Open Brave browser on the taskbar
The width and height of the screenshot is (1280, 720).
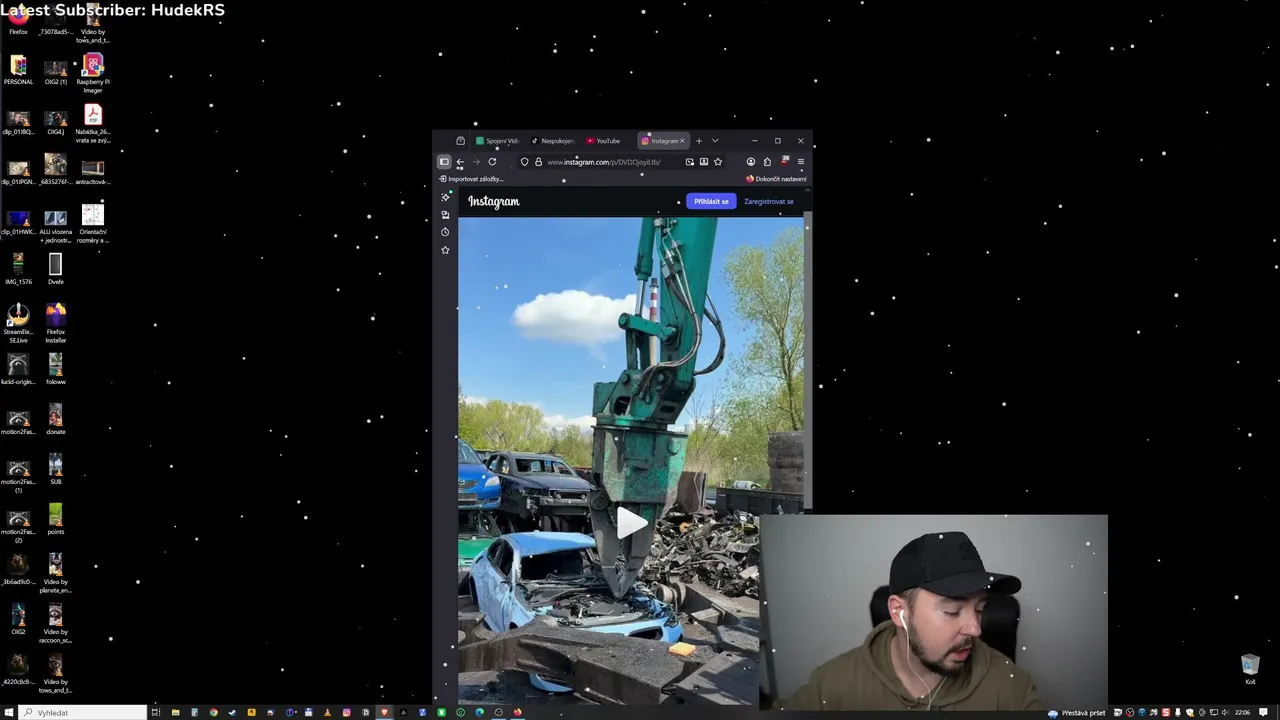click(384, 712)
